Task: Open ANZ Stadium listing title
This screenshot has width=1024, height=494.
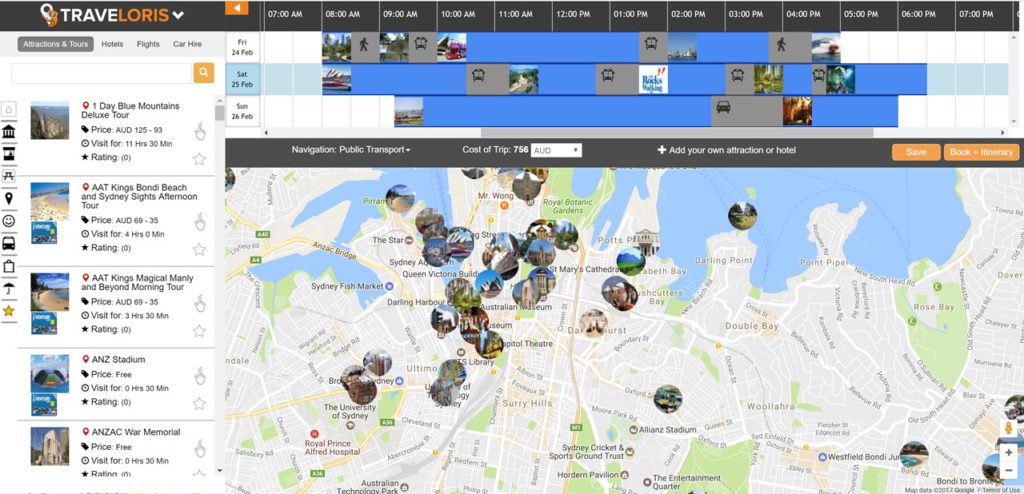Action: tap(118, 359)
